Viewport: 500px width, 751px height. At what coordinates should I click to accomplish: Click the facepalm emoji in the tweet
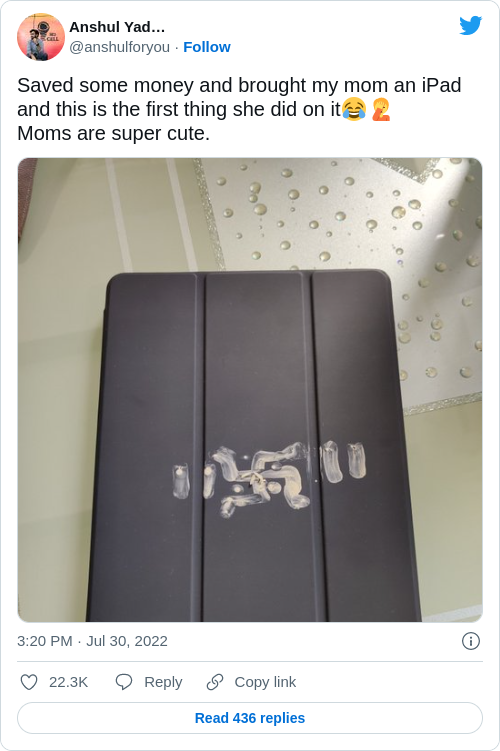(381, 109)
